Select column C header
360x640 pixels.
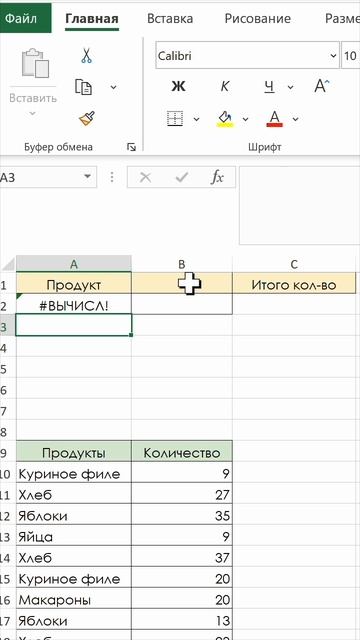294,264
